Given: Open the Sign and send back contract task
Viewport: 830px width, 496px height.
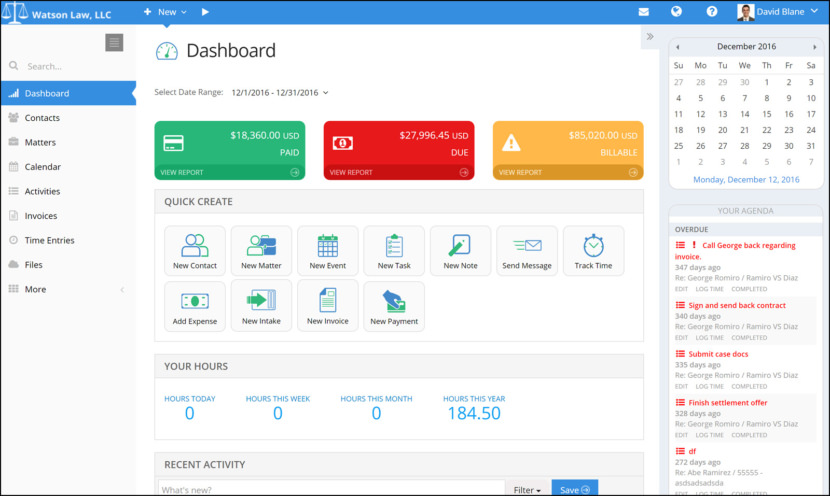Looking at the screenshot, I should [x=737, y=305].
